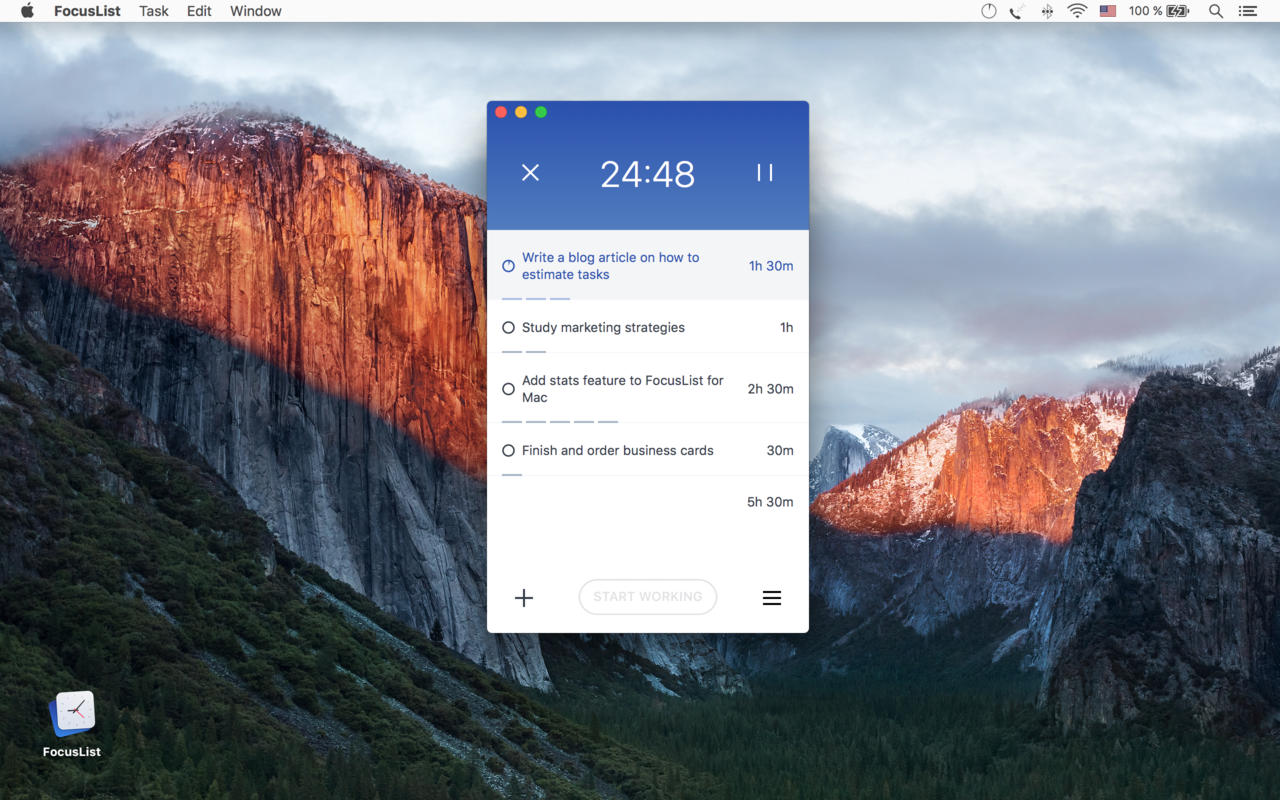
Task: Pause the countdown timer
Action: (x=765, y=173)
